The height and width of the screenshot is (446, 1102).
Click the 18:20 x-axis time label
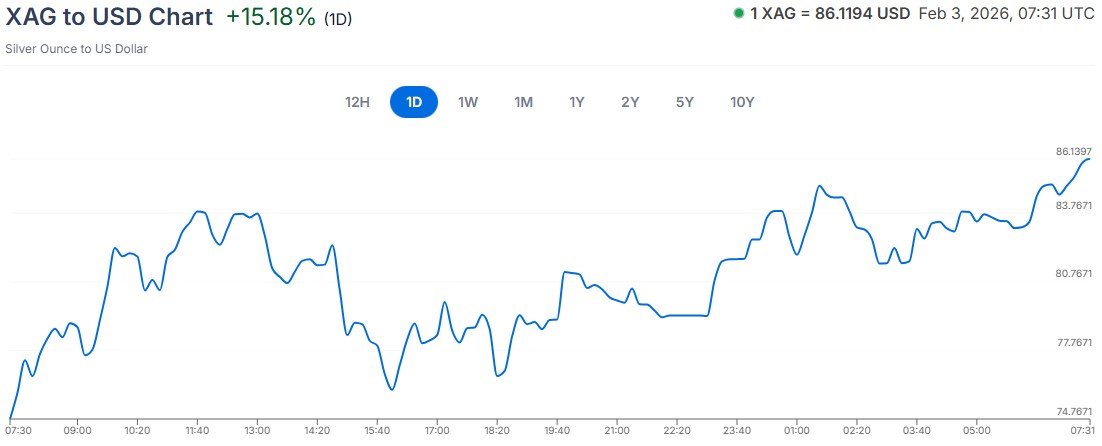pyautogui.click(x=497, y=429)
